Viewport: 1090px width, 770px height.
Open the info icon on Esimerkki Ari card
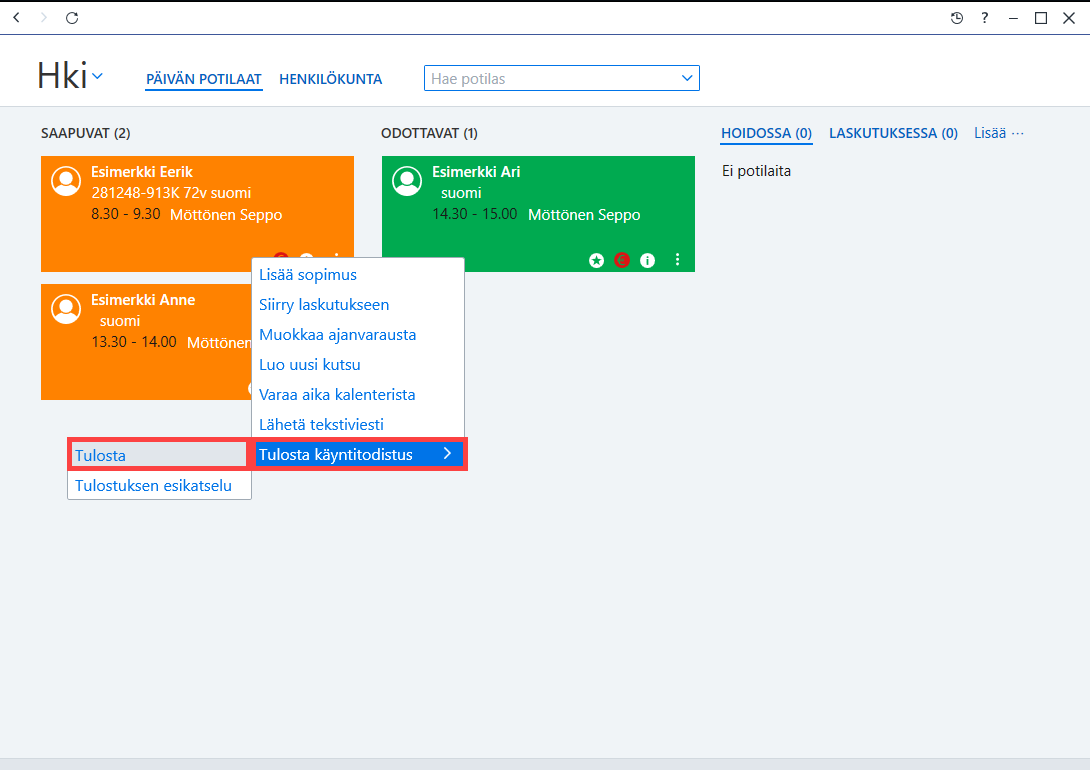pyautogui.click(x=647, y=261)
